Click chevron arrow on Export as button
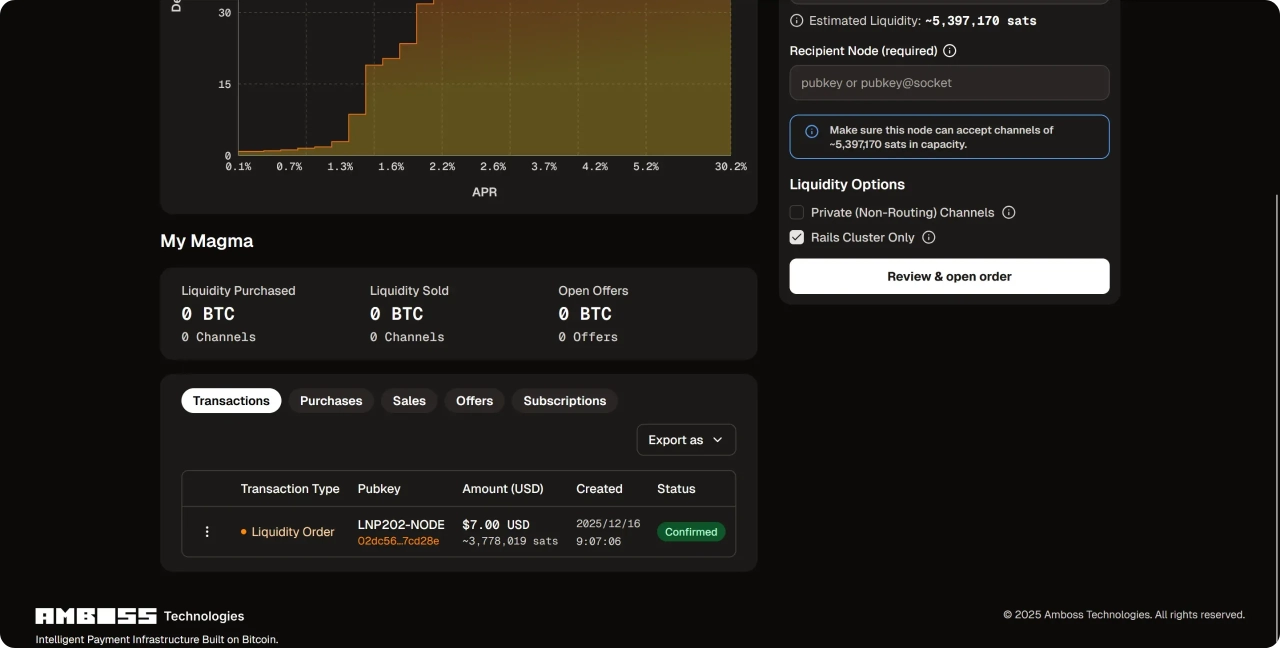1280x648 pixels. pyautogui.click(x=717, y=440)
